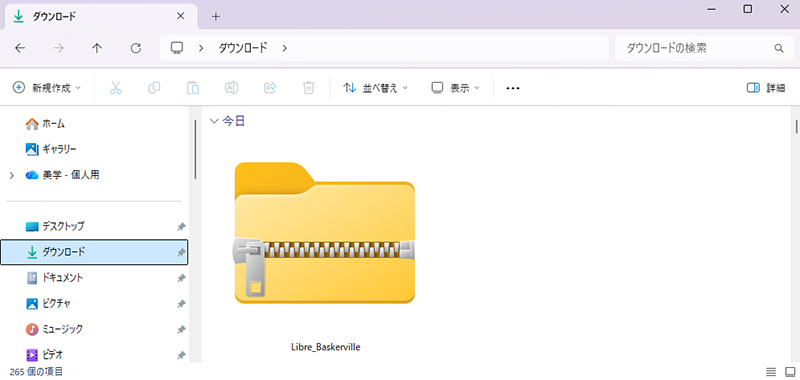Viewport: 800px width, 380px height.
Task: Click ダウンロード breadcrumb in address bar
Action: pyautogui.click(x=243, y=48)
